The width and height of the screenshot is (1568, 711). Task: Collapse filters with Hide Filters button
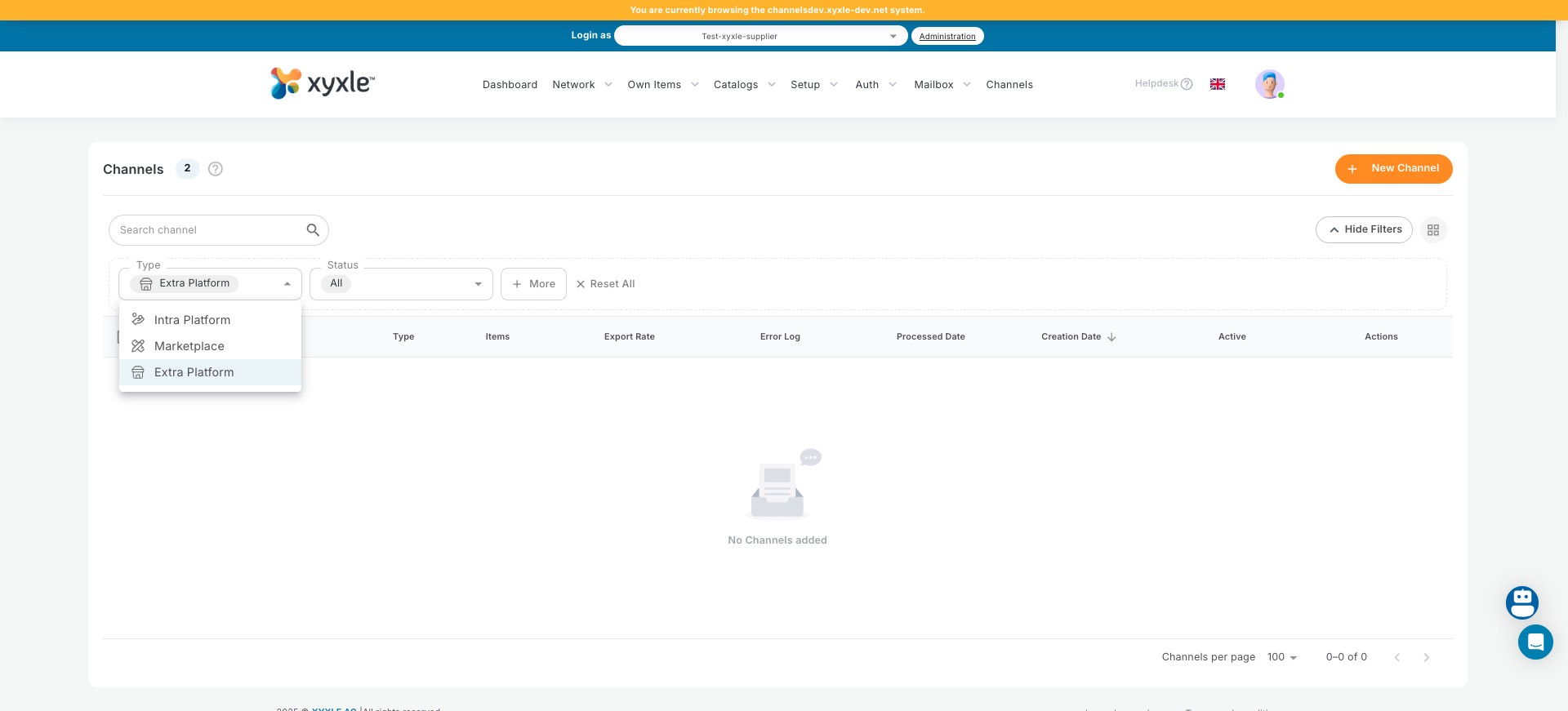click(x=1364, y=230)
